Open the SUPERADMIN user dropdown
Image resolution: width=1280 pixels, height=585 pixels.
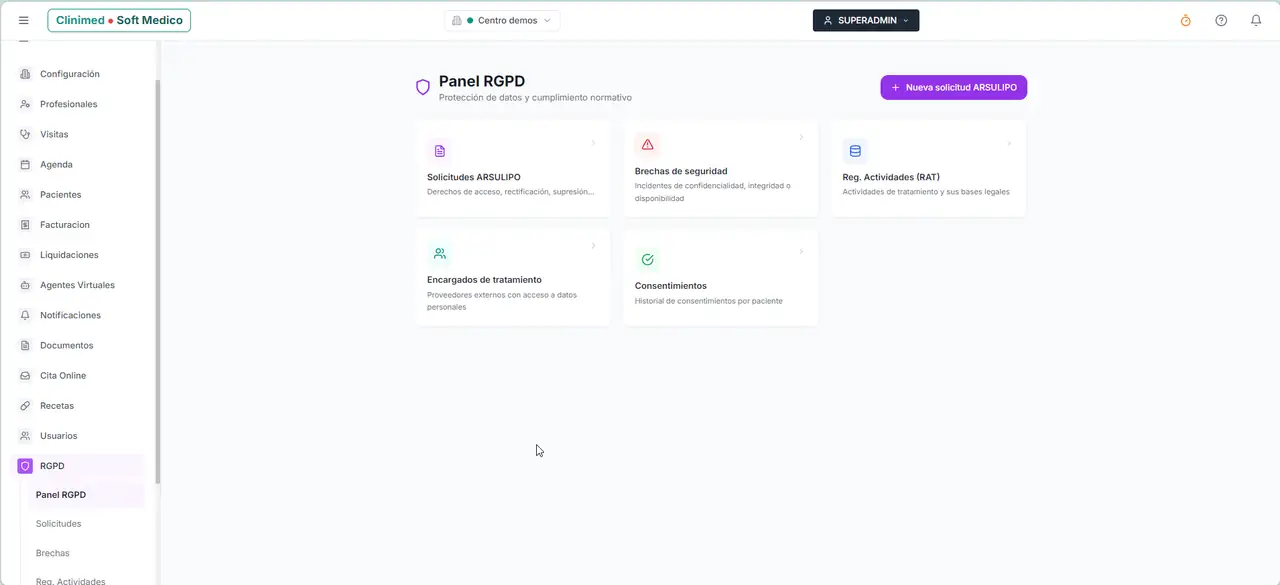click(x=866, y=20)
